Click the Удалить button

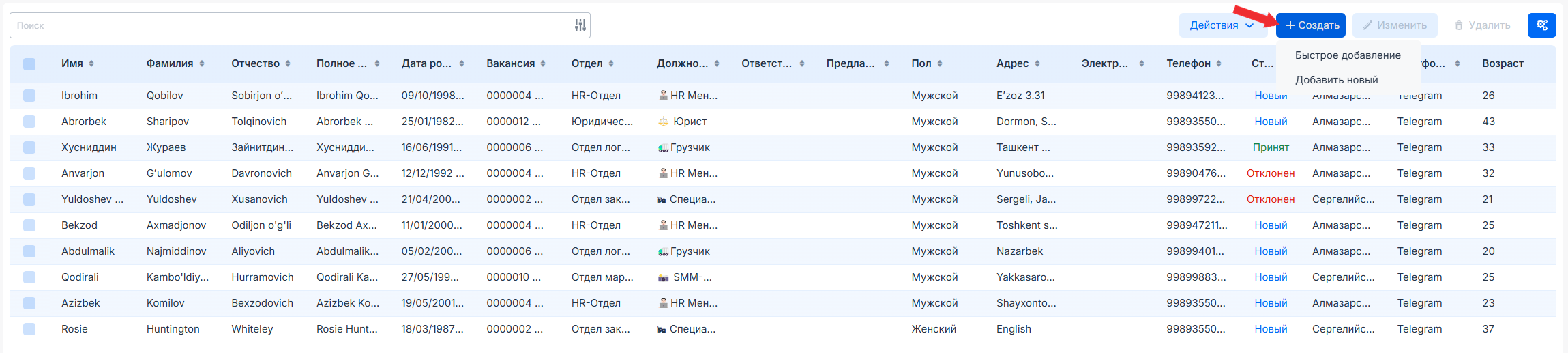pyautogui.click(x=1483, y=25)
